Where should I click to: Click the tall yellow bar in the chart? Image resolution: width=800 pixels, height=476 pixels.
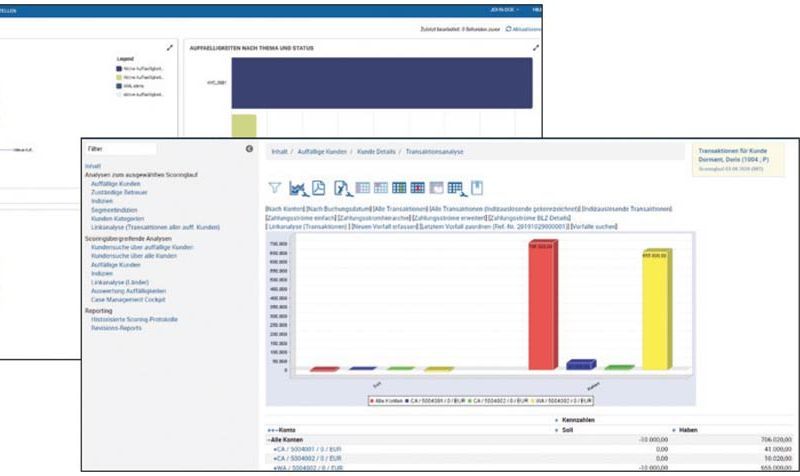click(657, 309)
